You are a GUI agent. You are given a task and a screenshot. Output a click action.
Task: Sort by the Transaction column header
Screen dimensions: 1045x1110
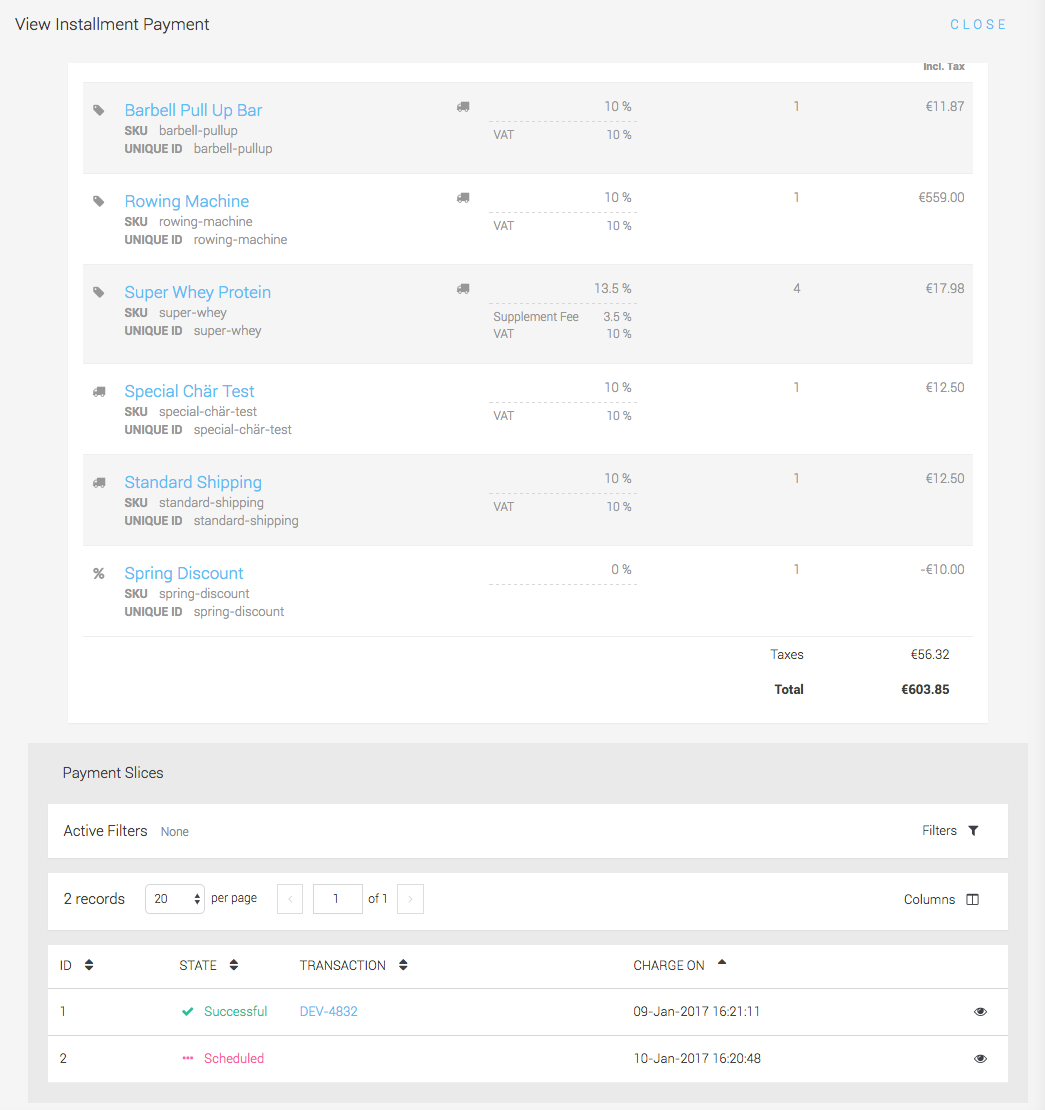[403, 965]
